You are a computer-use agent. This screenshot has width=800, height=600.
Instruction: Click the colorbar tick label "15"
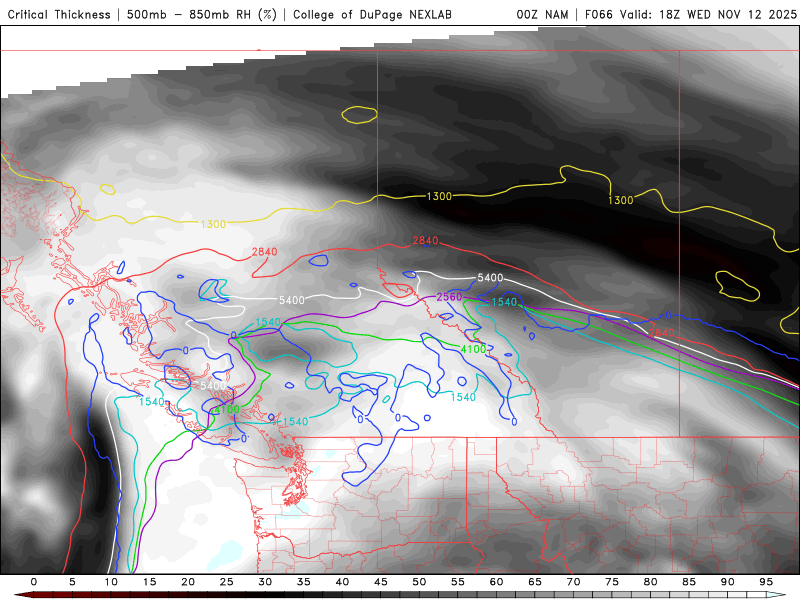[x=149, y=582]
